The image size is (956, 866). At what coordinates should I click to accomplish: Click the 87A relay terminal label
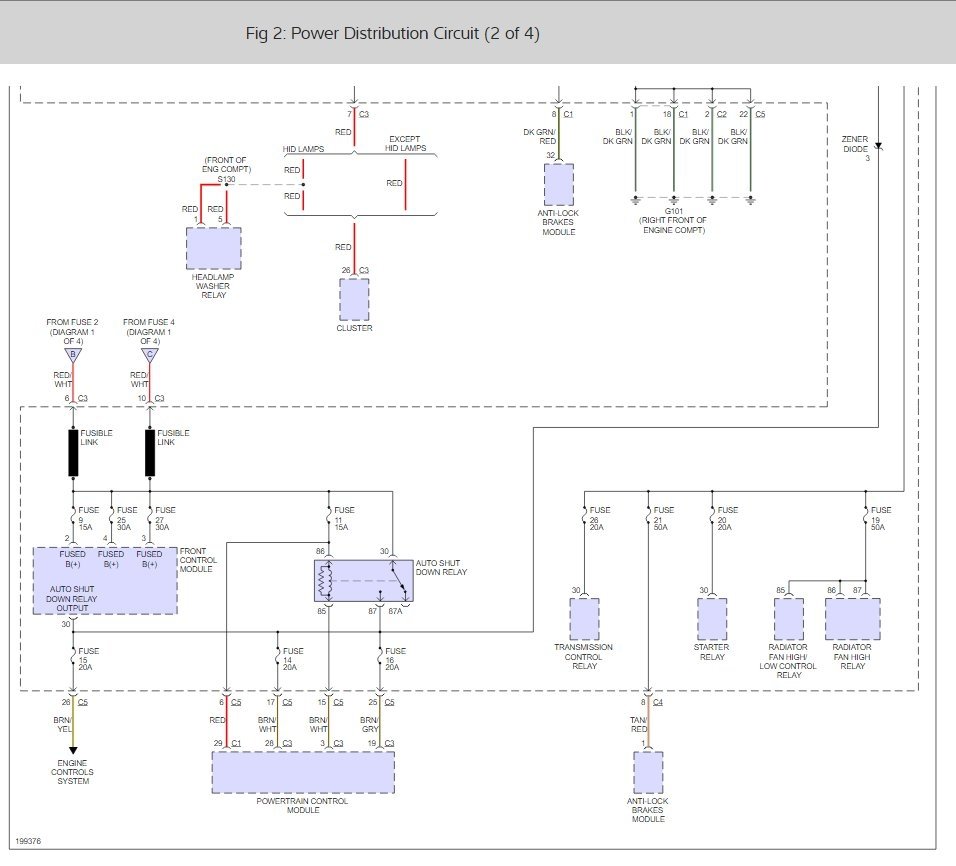(395, 611)
